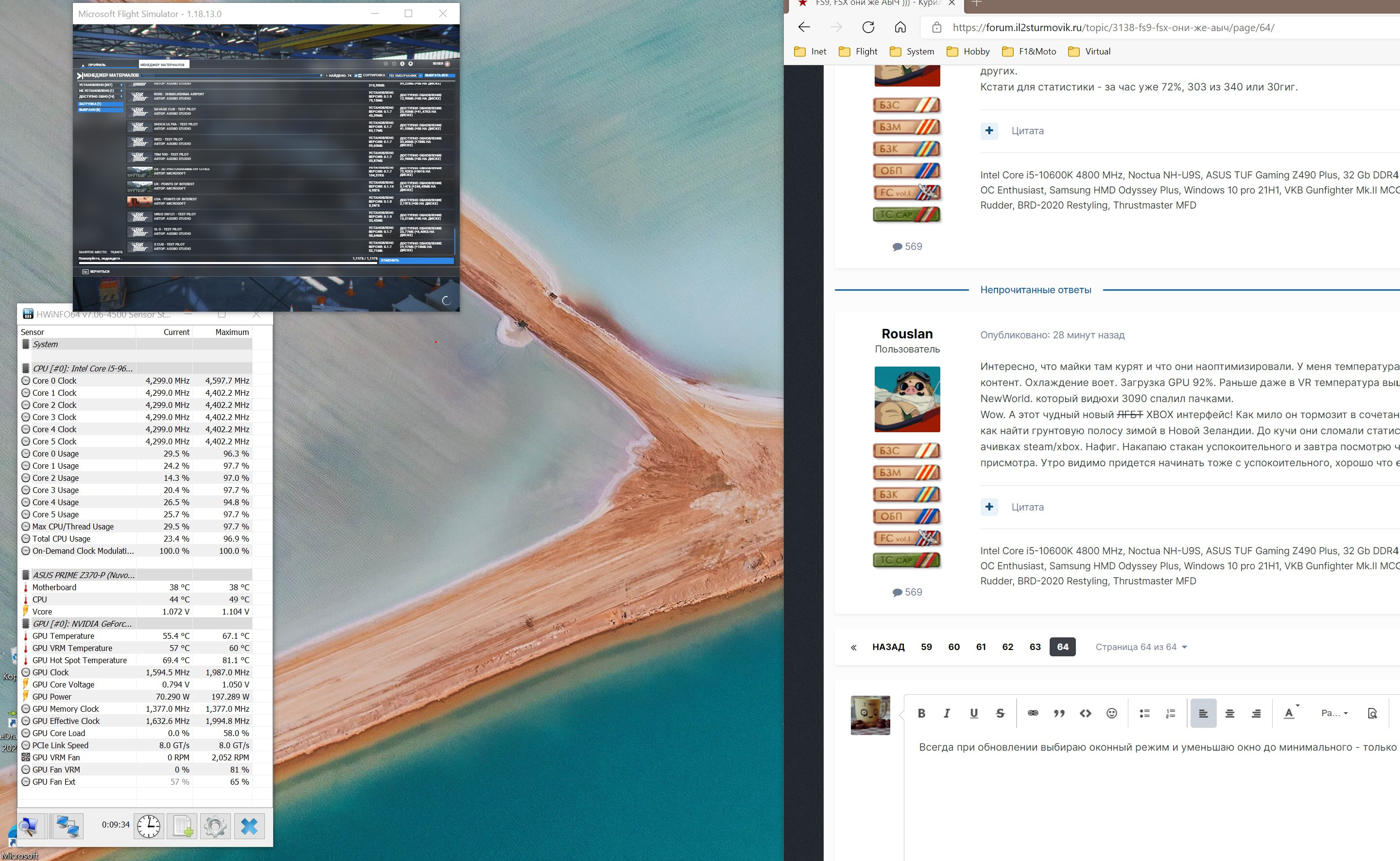
Task: Toggle the 'Не установлено (1)' filter checkbox
Action: [x=121, y=90]
